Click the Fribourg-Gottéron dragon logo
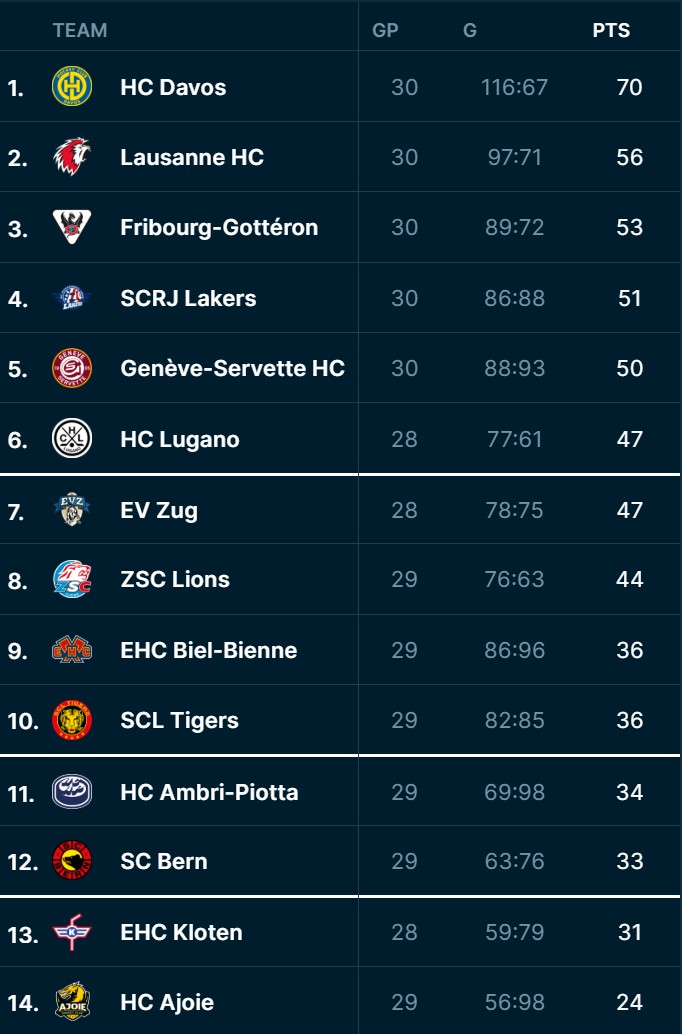The width and height of the screenshot is (682, 1034). point(72,227)
